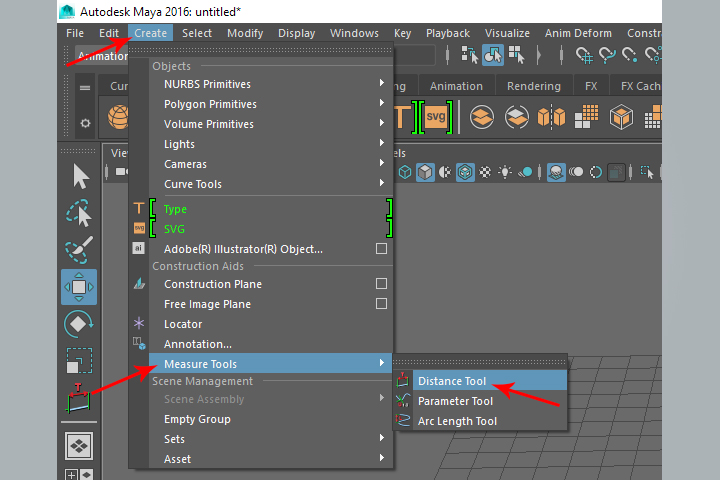This screenshot has height=480, width=720.
Task: Create a Locator from the menu
Action: pos(183,324)
